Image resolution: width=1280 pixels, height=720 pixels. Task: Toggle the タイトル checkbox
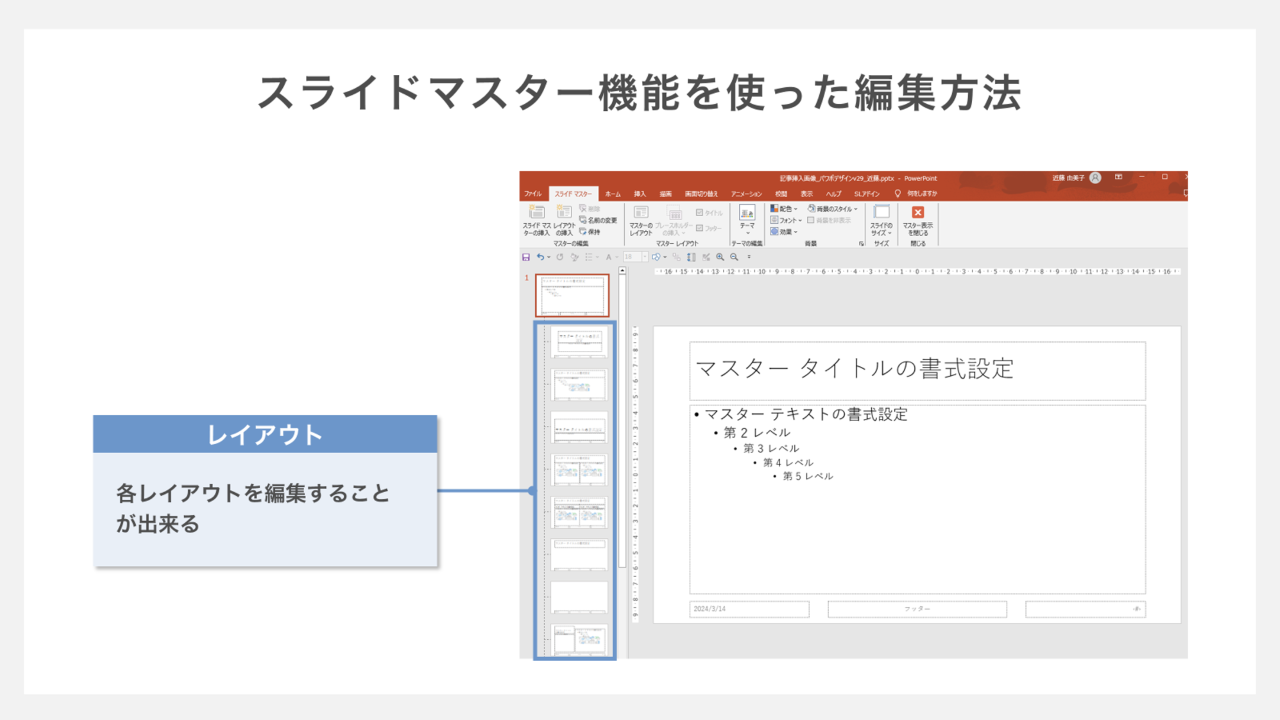[709, 213]
